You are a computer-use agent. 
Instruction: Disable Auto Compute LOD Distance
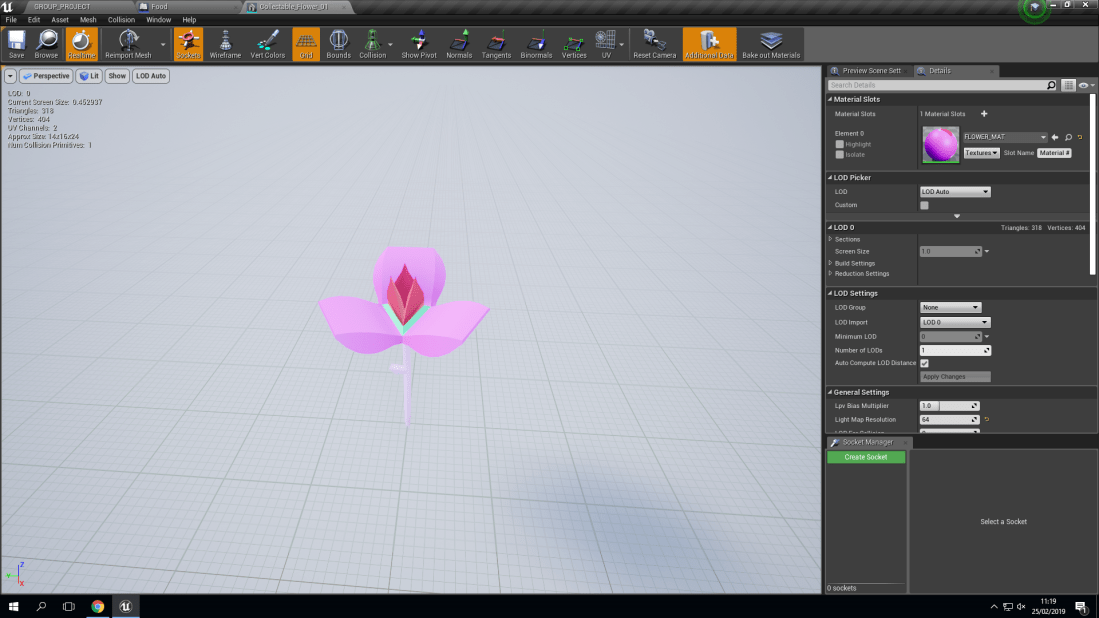click(x=923, y=363)
